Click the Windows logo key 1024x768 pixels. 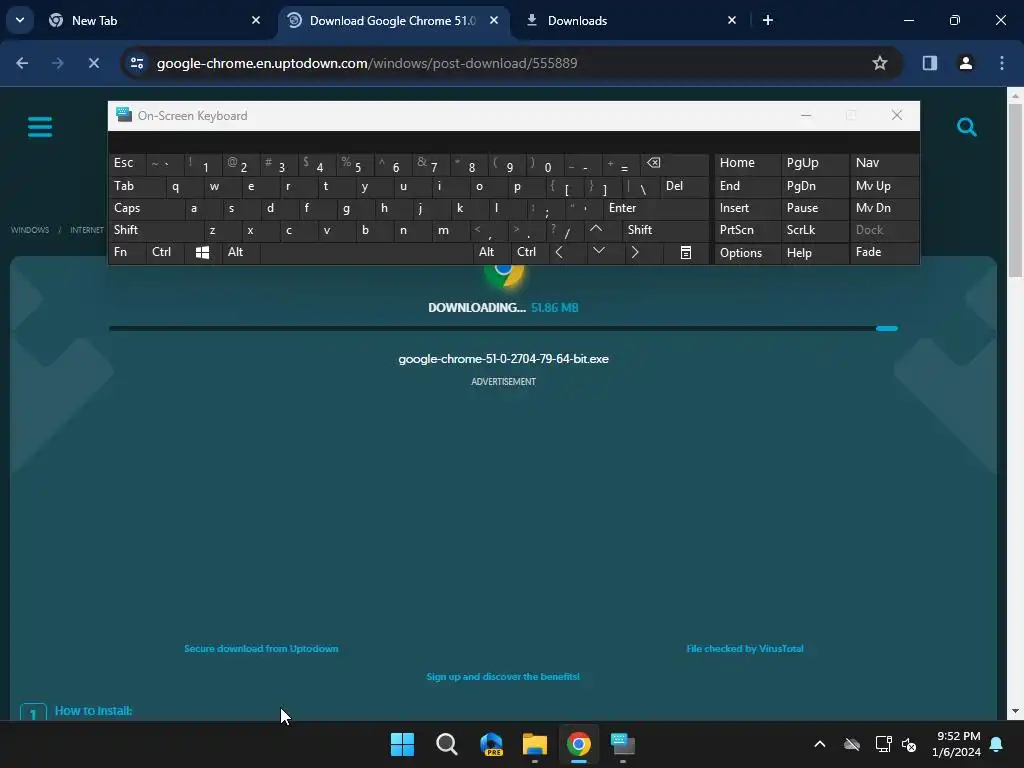pyautogui.click(x=202, y=252)
